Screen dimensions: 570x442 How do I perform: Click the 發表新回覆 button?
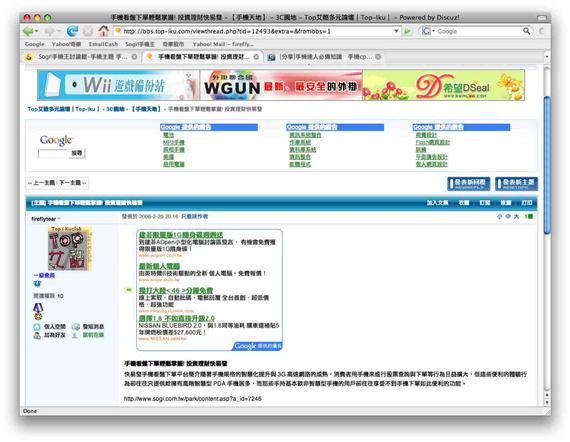coord(469,184)
